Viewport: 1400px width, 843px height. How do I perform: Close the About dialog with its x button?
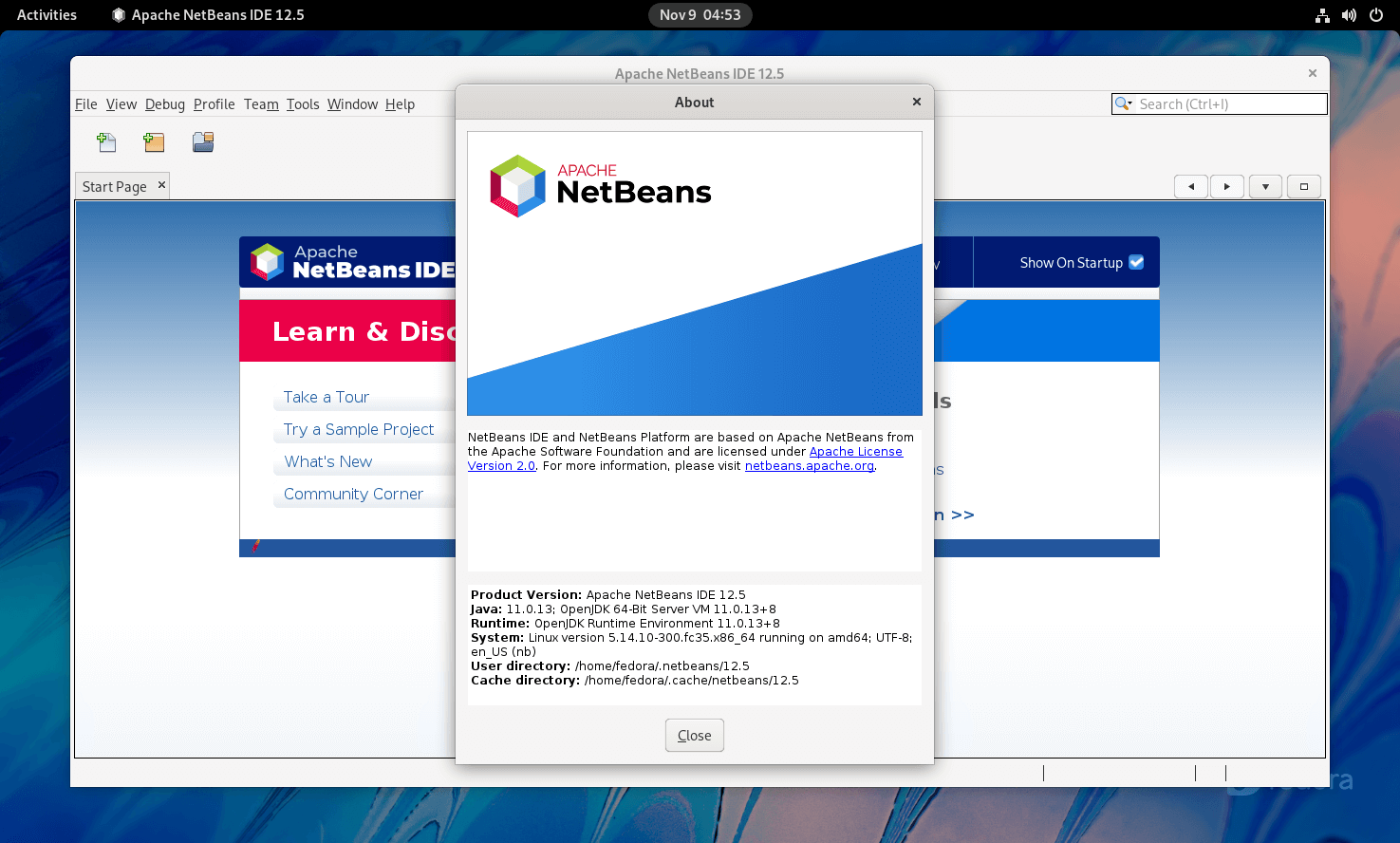pyautogui.click(x=916, y=102)
